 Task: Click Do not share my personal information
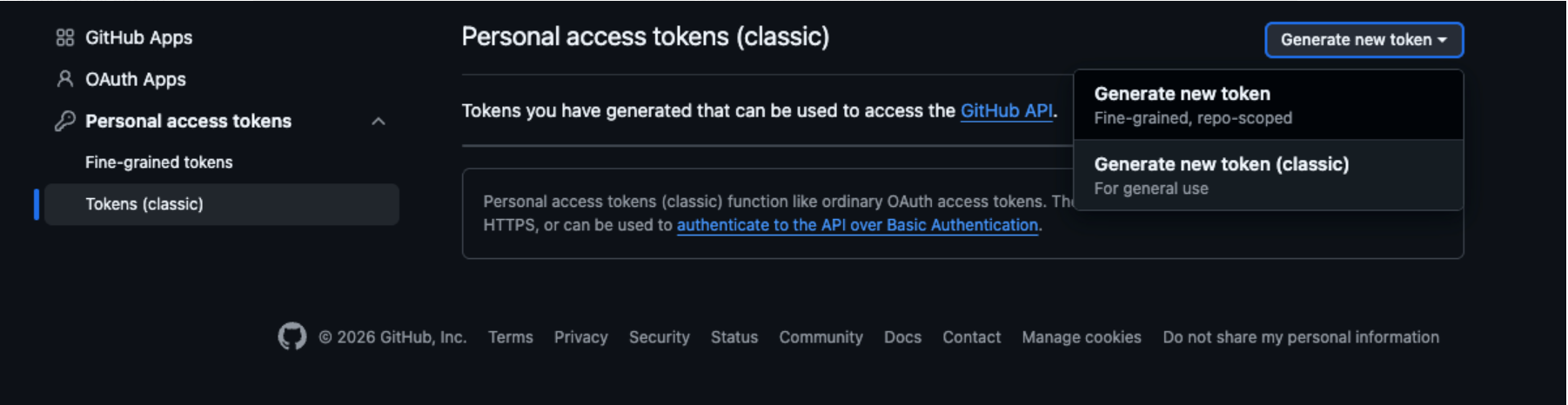[1301, 337]
